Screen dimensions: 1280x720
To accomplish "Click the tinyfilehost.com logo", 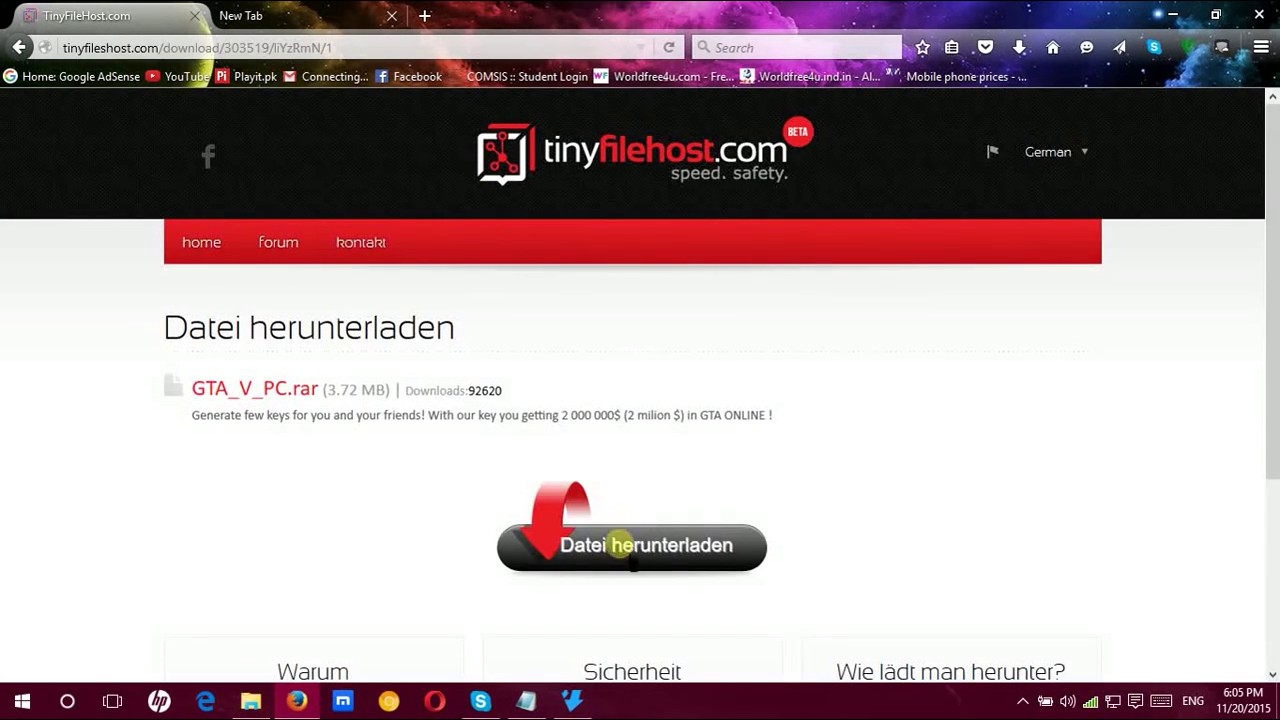I will click(x=644, y=153).
